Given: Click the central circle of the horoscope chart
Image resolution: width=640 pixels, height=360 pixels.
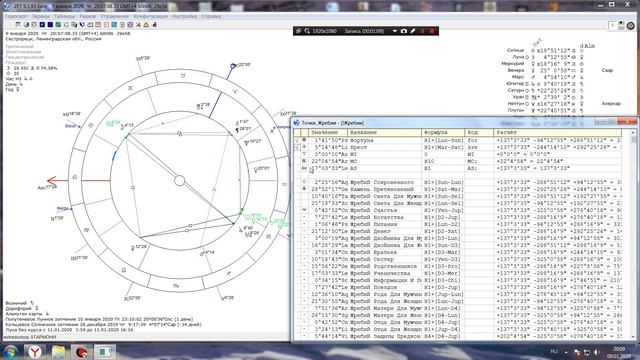Looking at the screenshot, I should (180, 180).
